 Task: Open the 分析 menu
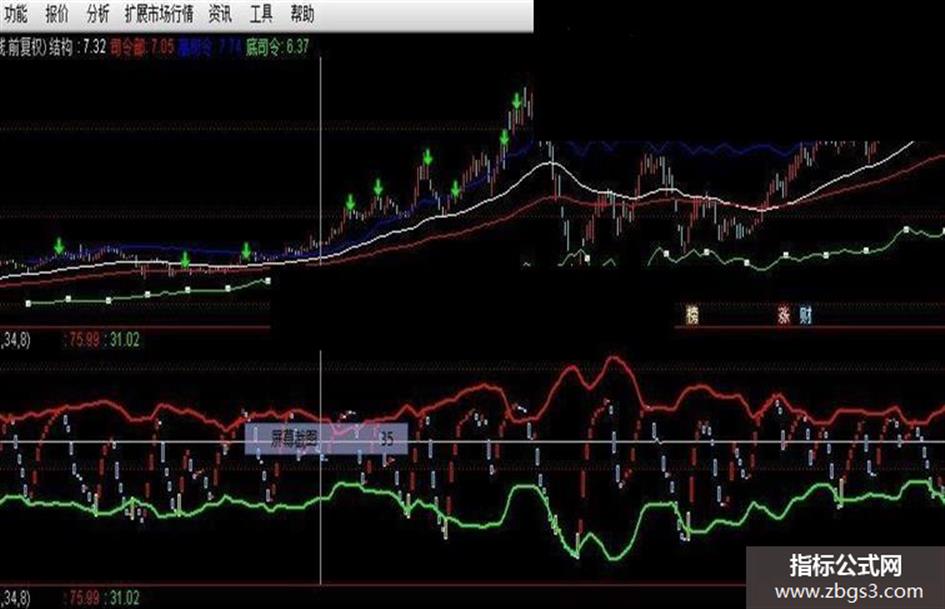98,13
